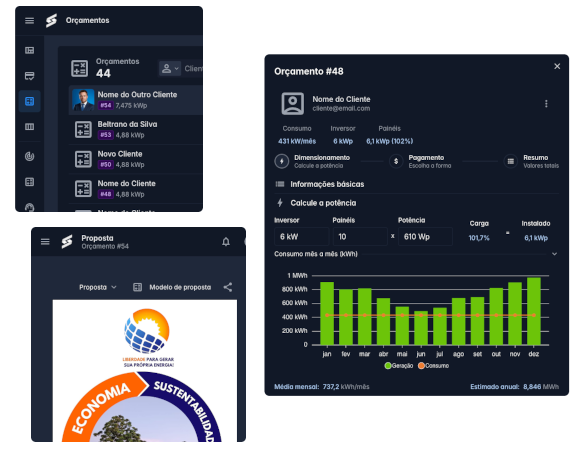Viewport: 584px width, 451px height.
Task: Click the Inversor field showing 6 kW
Action: [x=302, y=236]
